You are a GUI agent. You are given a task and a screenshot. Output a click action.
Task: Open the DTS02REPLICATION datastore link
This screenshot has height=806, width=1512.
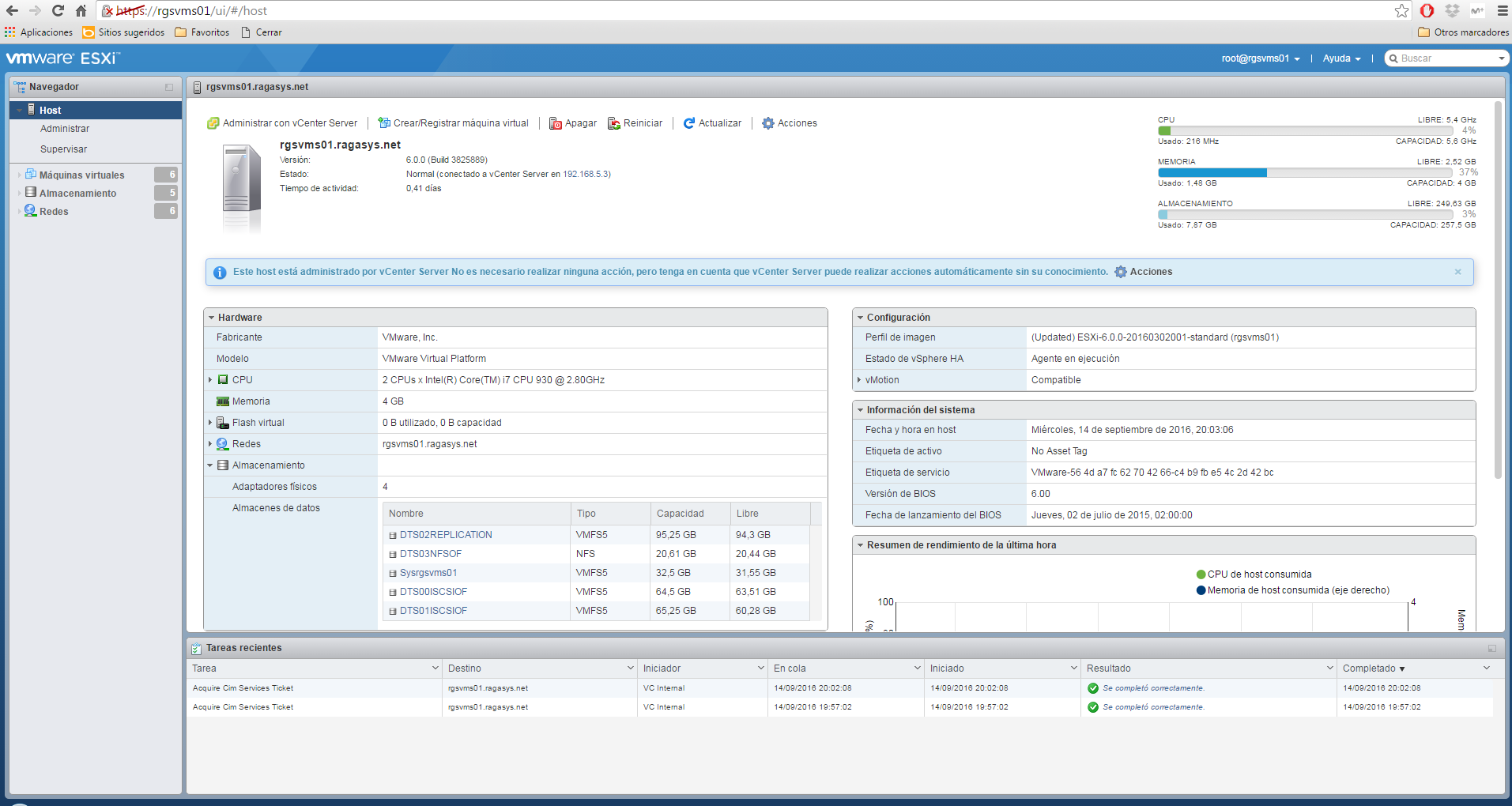tap(445, 534)
